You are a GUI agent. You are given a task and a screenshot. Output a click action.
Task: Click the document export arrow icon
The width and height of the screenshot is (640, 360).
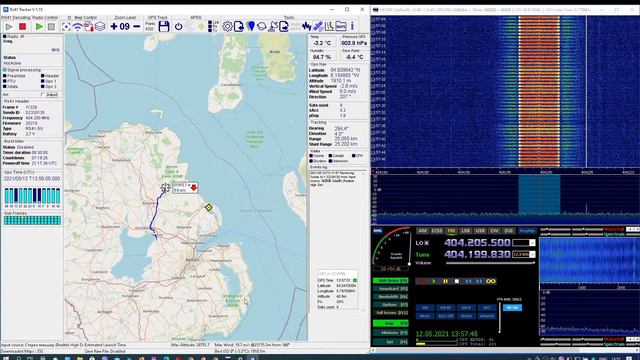tap(284, 27)
